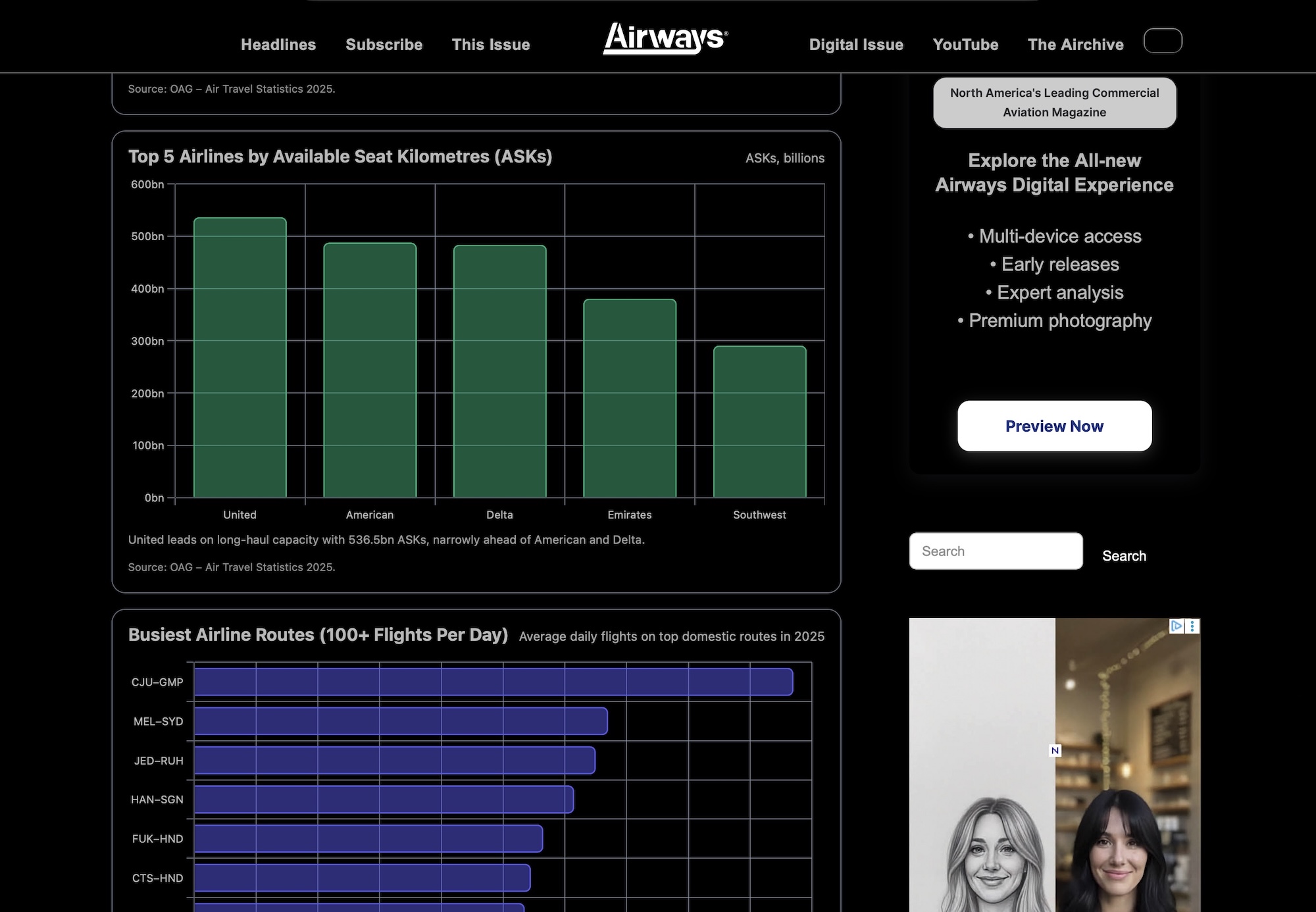This screenshot has width=1316, height=912.
Task: Visit the YouTube nav link
Action: (x=965, y=45)
